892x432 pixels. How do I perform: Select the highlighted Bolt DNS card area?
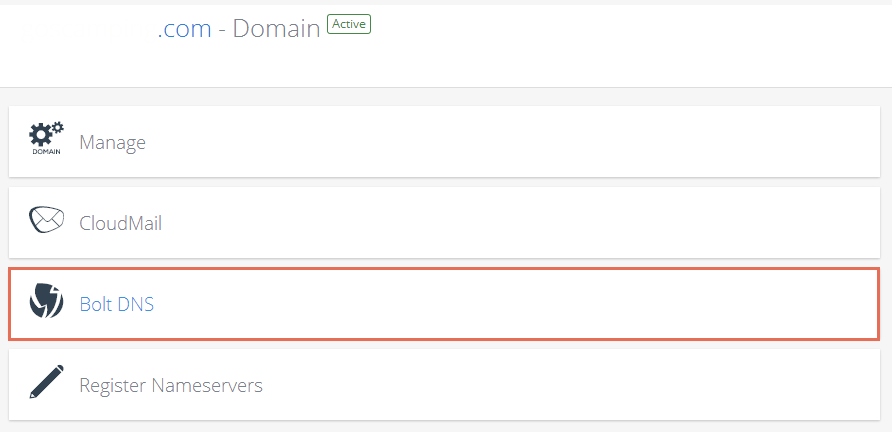tap(444, 304)
